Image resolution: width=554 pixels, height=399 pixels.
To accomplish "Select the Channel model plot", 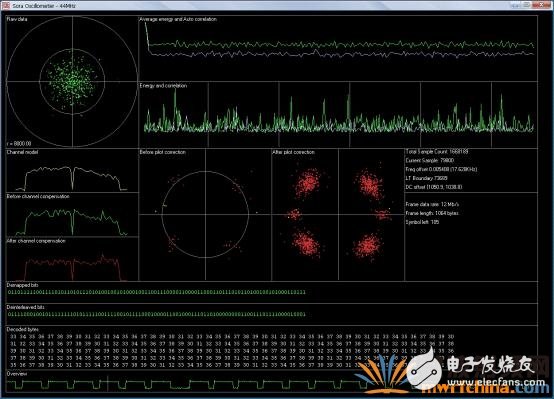I will click(x=72, y=170).
